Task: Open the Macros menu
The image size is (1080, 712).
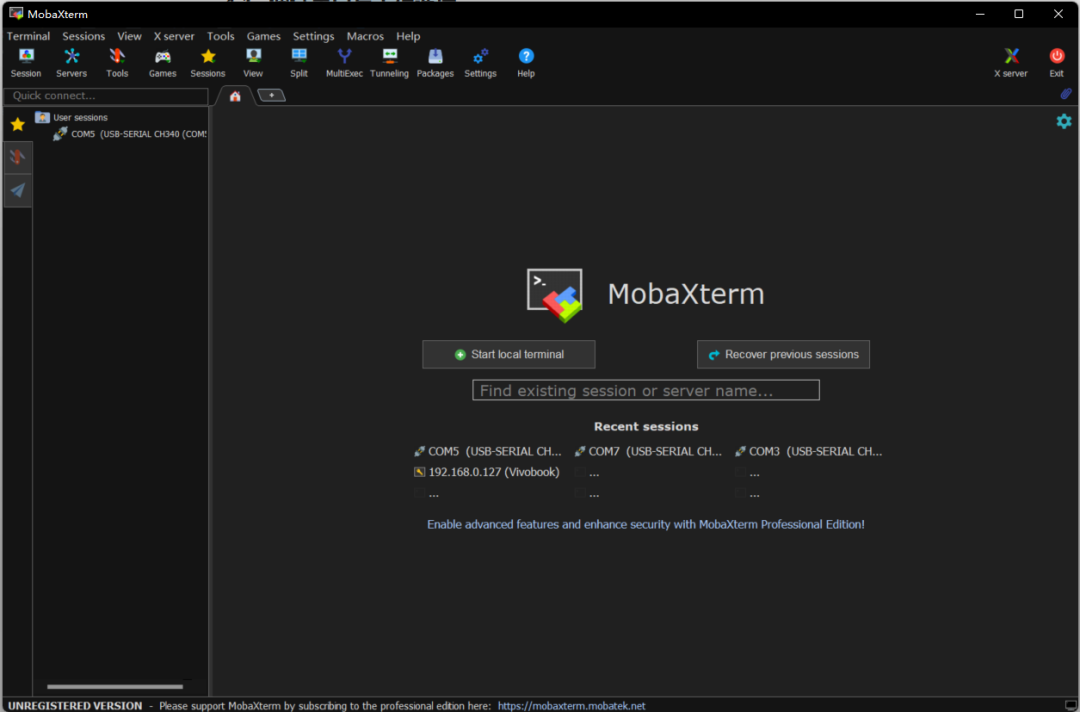Action: 365,36
